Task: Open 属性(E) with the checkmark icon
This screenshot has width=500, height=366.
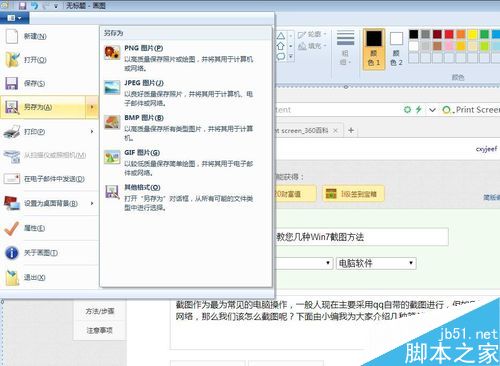Action: pos(49,228)
